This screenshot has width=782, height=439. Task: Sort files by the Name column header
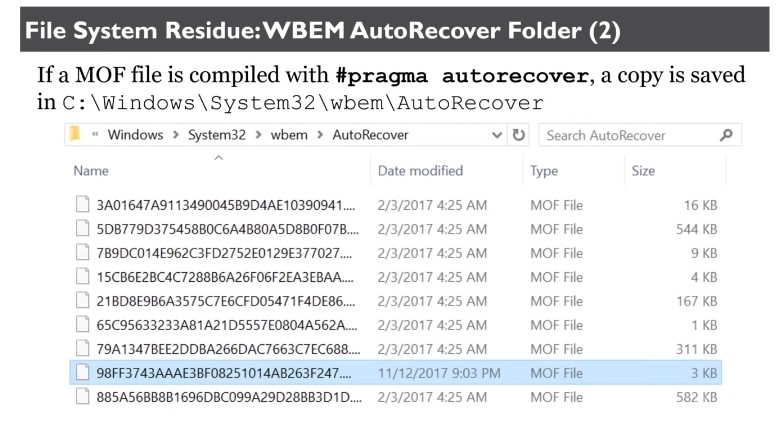pyautogui.click(x=91, y=171)
